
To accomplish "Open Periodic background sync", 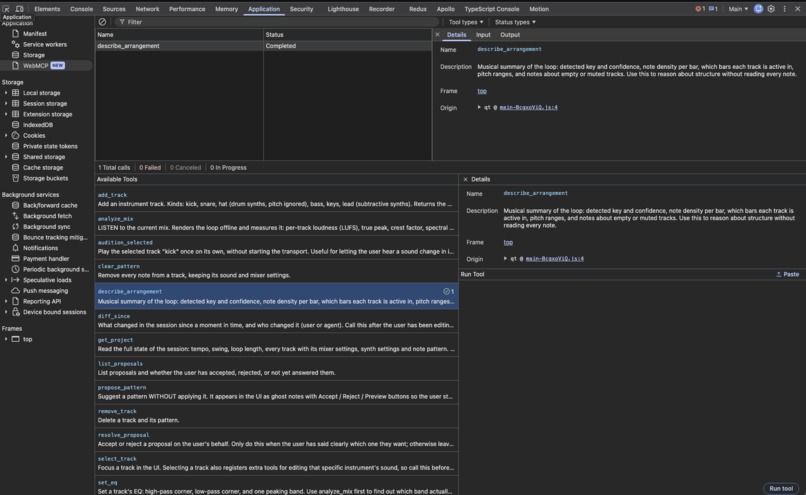I will click(x=55, y=269).
